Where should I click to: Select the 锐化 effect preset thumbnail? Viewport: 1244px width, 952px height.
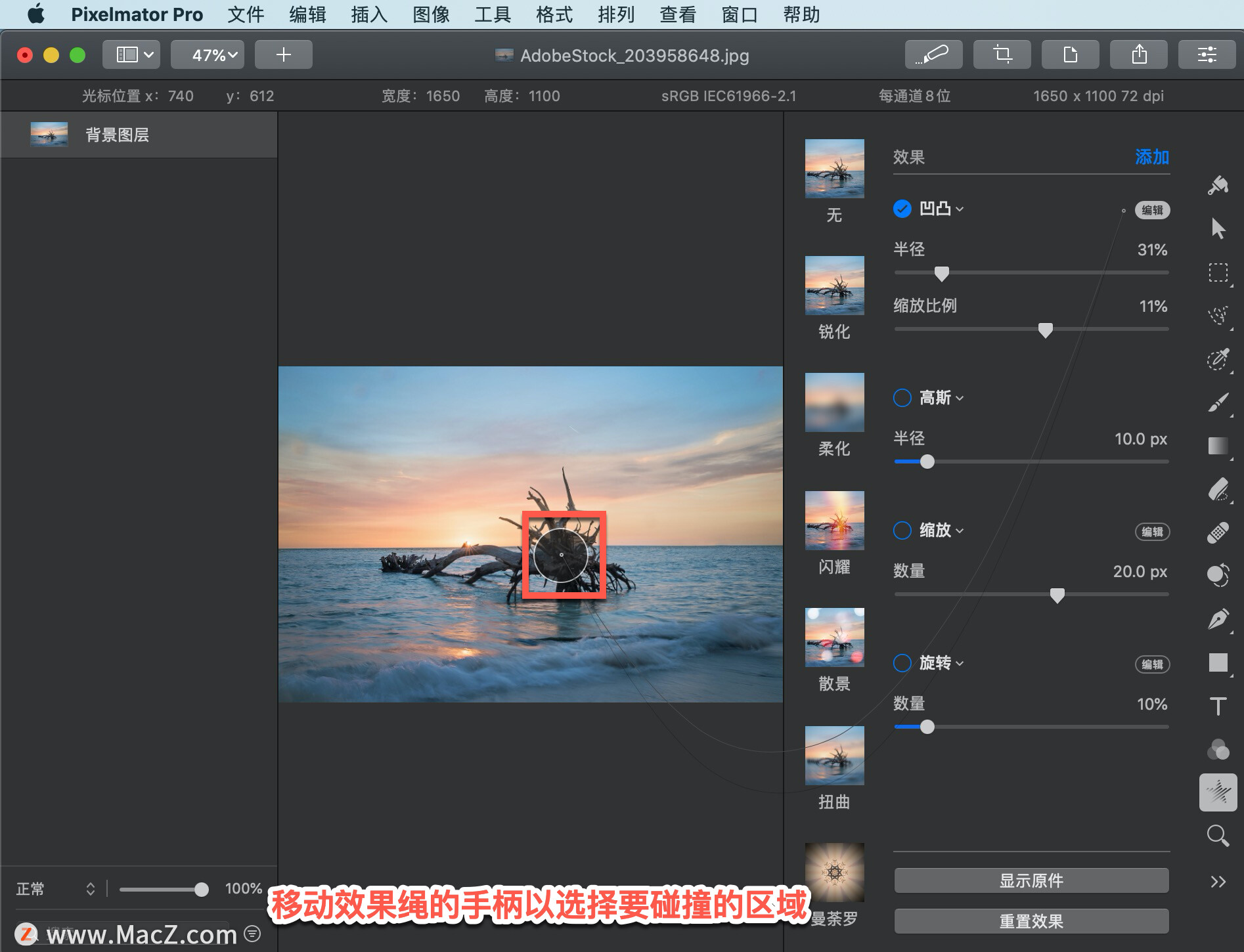[x=834, y=286]
